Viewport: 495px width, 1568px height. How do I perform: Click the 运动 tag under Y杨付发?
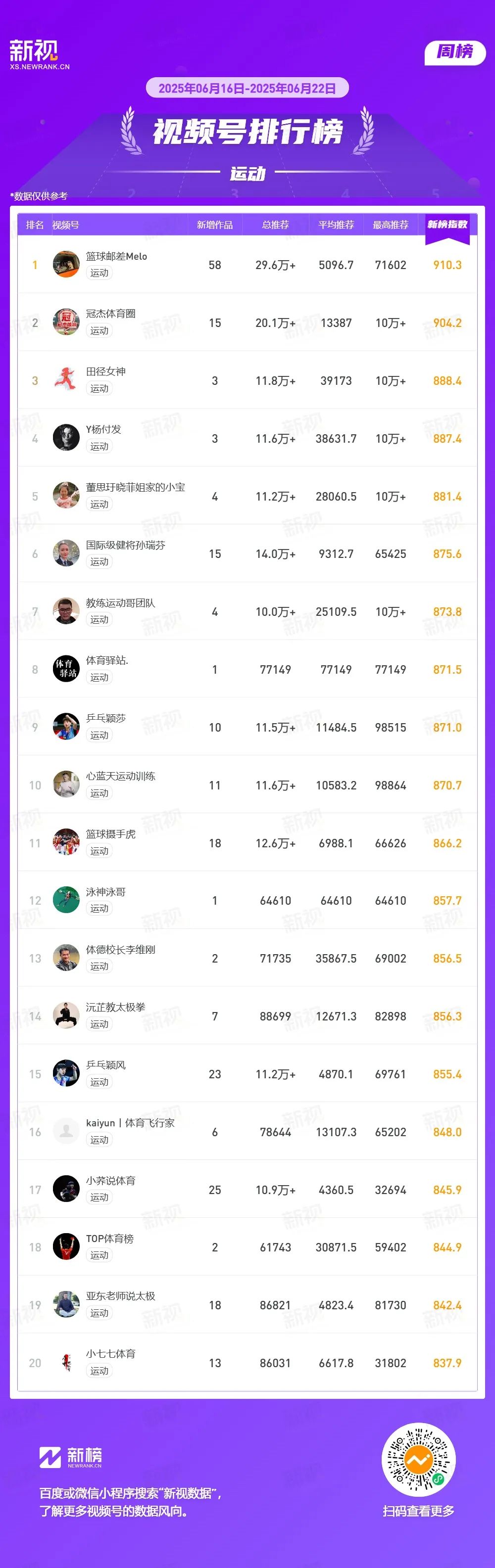click(99, 446)
